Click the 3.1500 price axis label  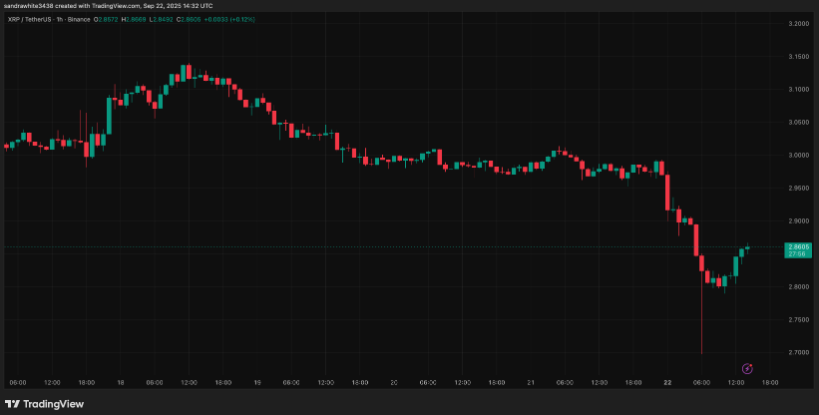point(797,56)
